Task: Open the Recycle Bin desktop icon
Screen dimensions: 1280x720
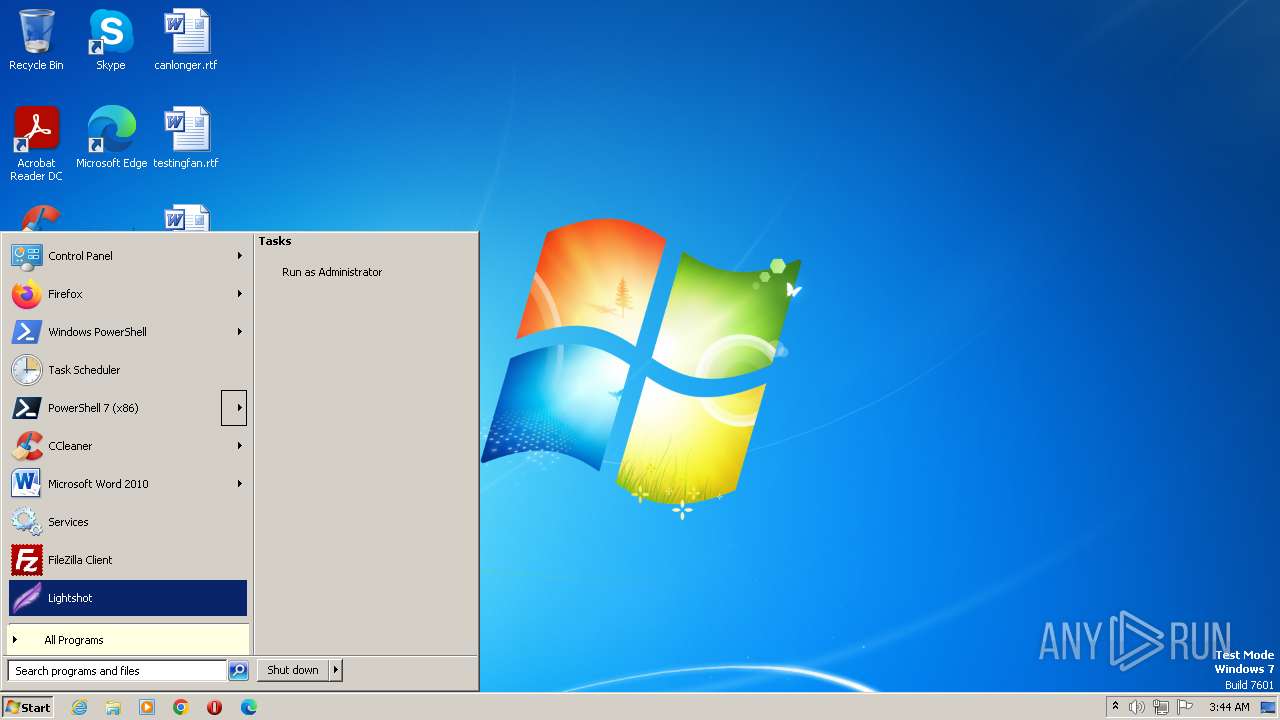Action: click(x=36, y=40)
